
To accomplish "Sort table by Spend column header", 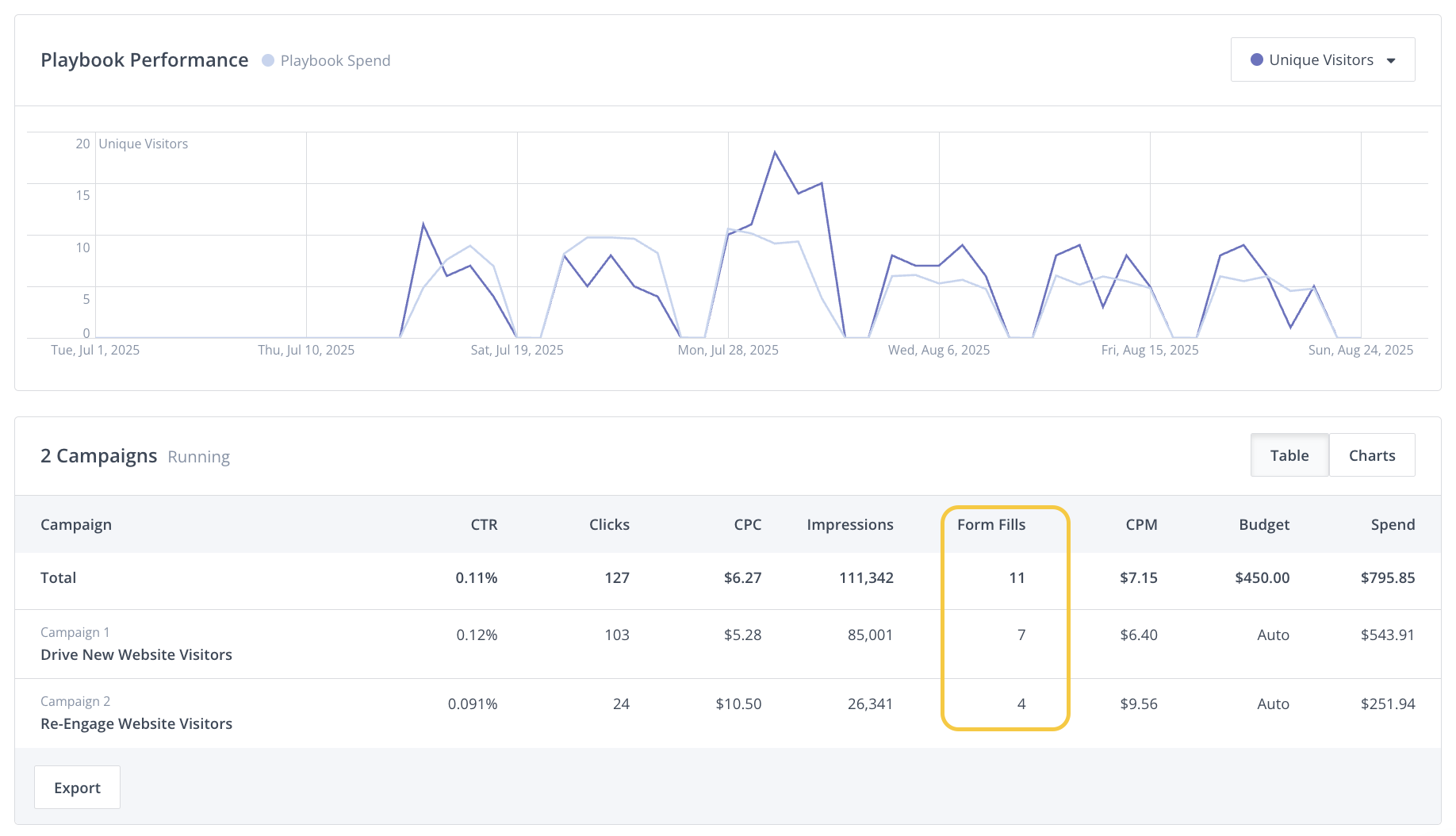I will click(x=1392, y=524).
